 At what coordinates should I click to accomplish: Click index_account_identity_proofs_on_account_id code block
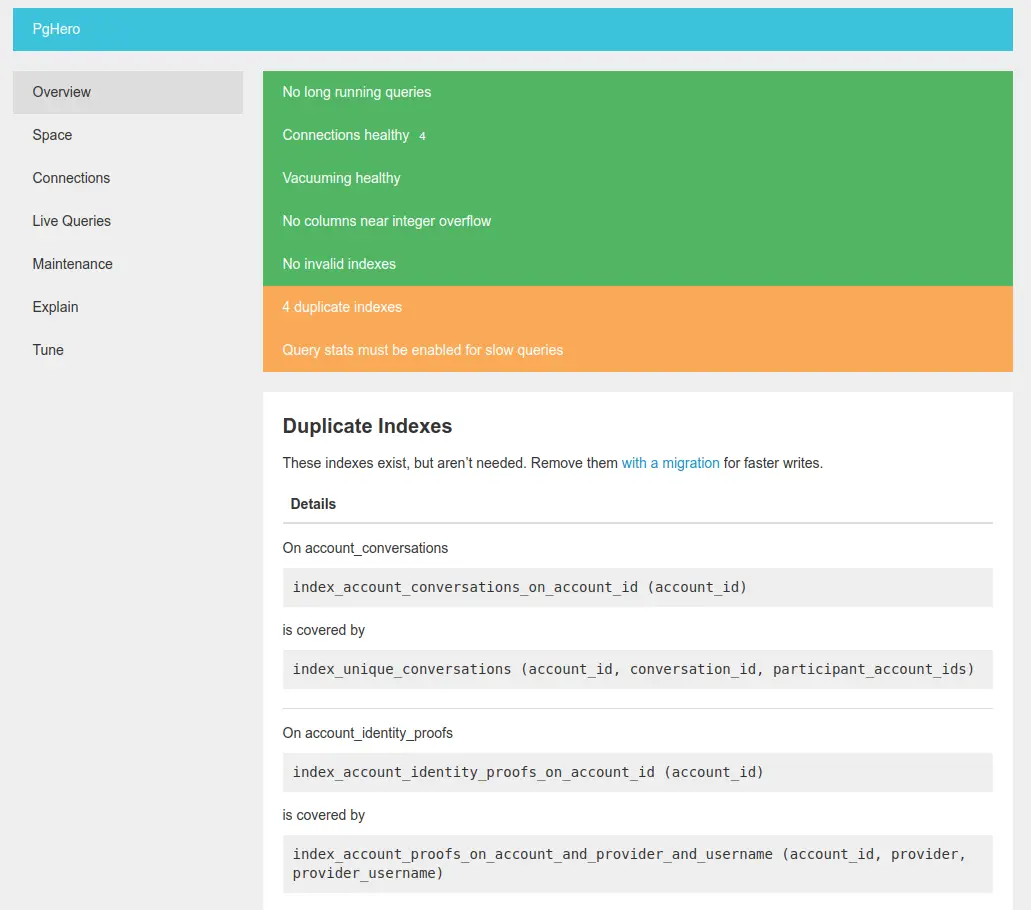click(x=637, y=772)
